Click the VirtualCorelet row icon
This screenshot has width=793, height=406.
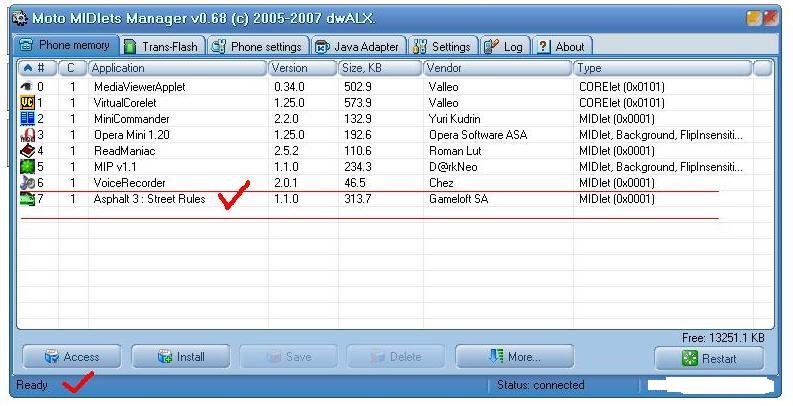[x=27, y=103]
